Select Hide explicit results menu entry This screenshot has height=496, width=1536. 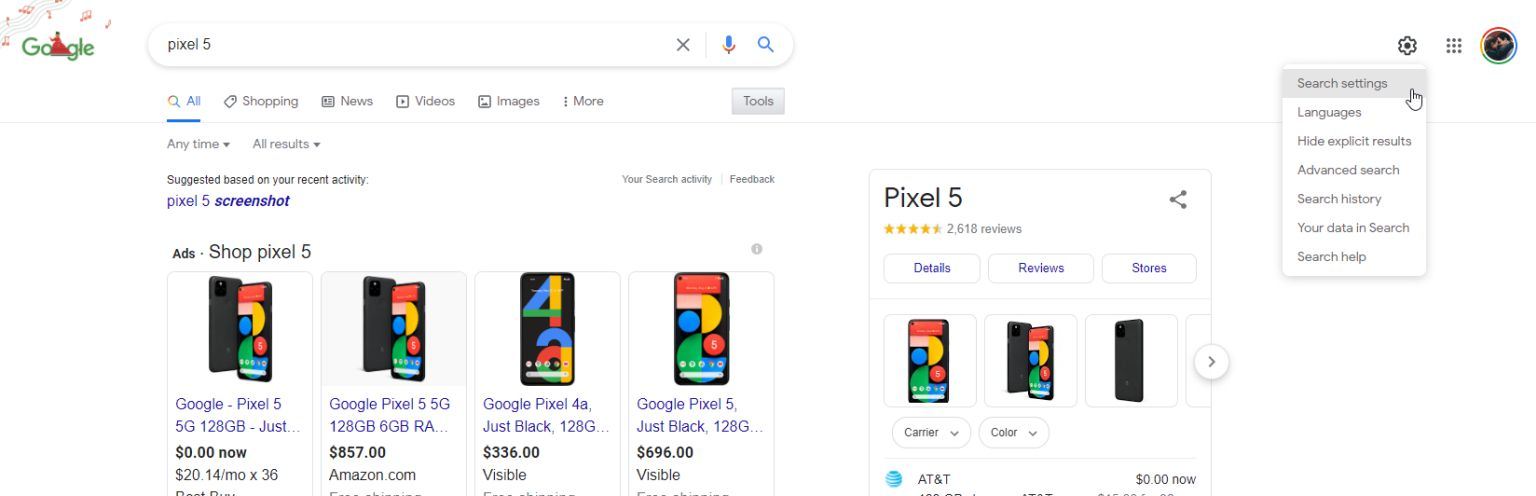[1354, 141]
